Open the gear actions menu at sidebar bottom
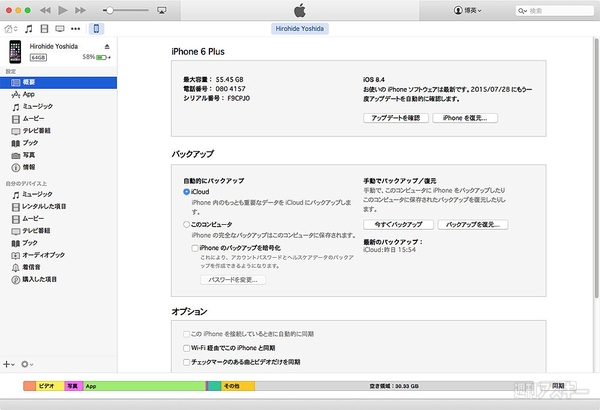Viewport: 600px width, 410px height. click(x=27, y=364)
